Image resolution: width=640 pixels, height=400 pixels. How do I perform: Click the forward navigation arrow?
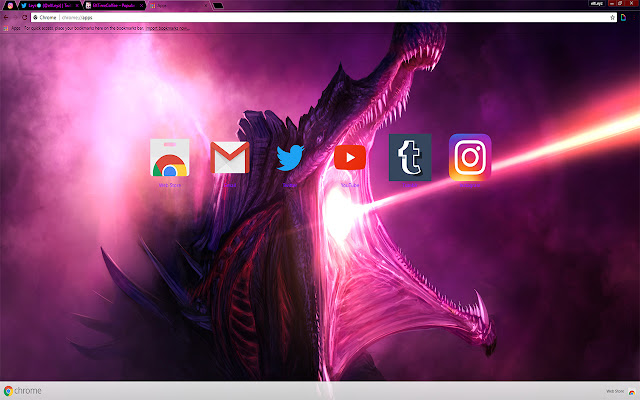pos(16,18)
